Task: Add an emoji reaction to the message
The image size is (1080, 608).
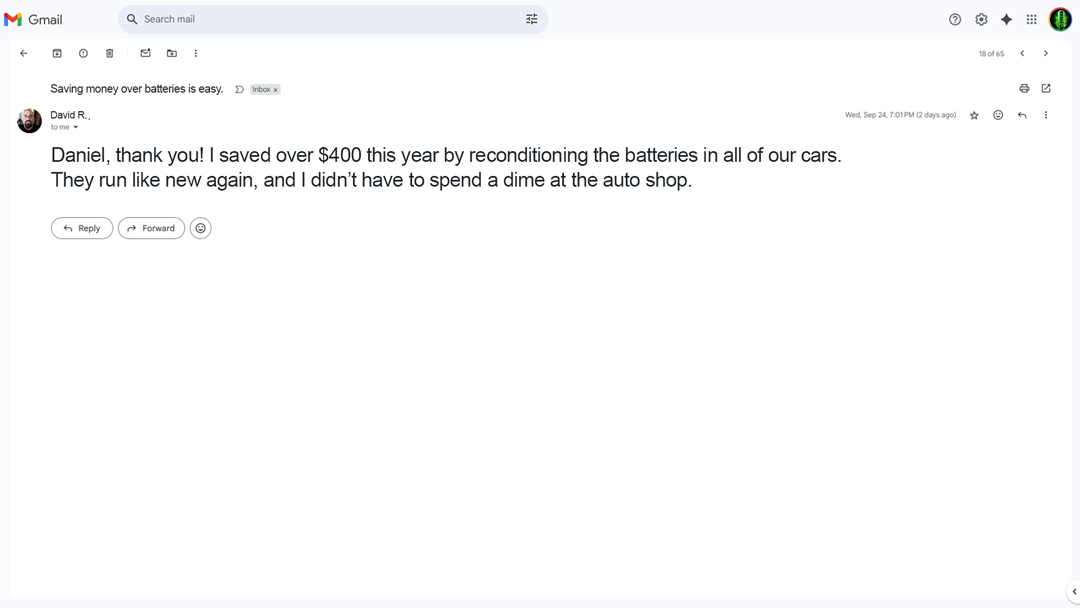Action: coord(998,115)
